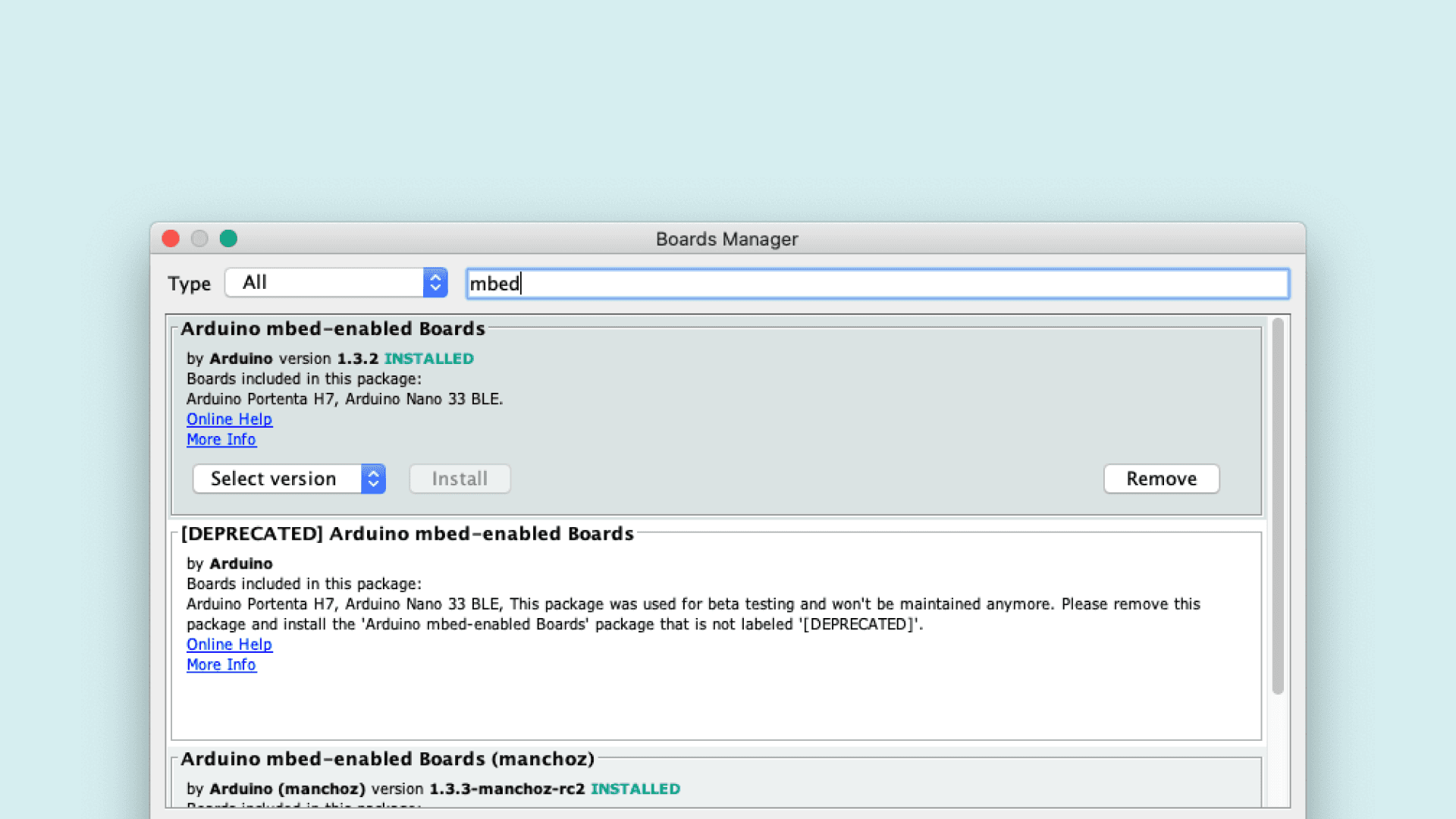Click the gray minimize window button
Image resolution: width=1456 pixels, height=819 pixels.
click(199, 239)
